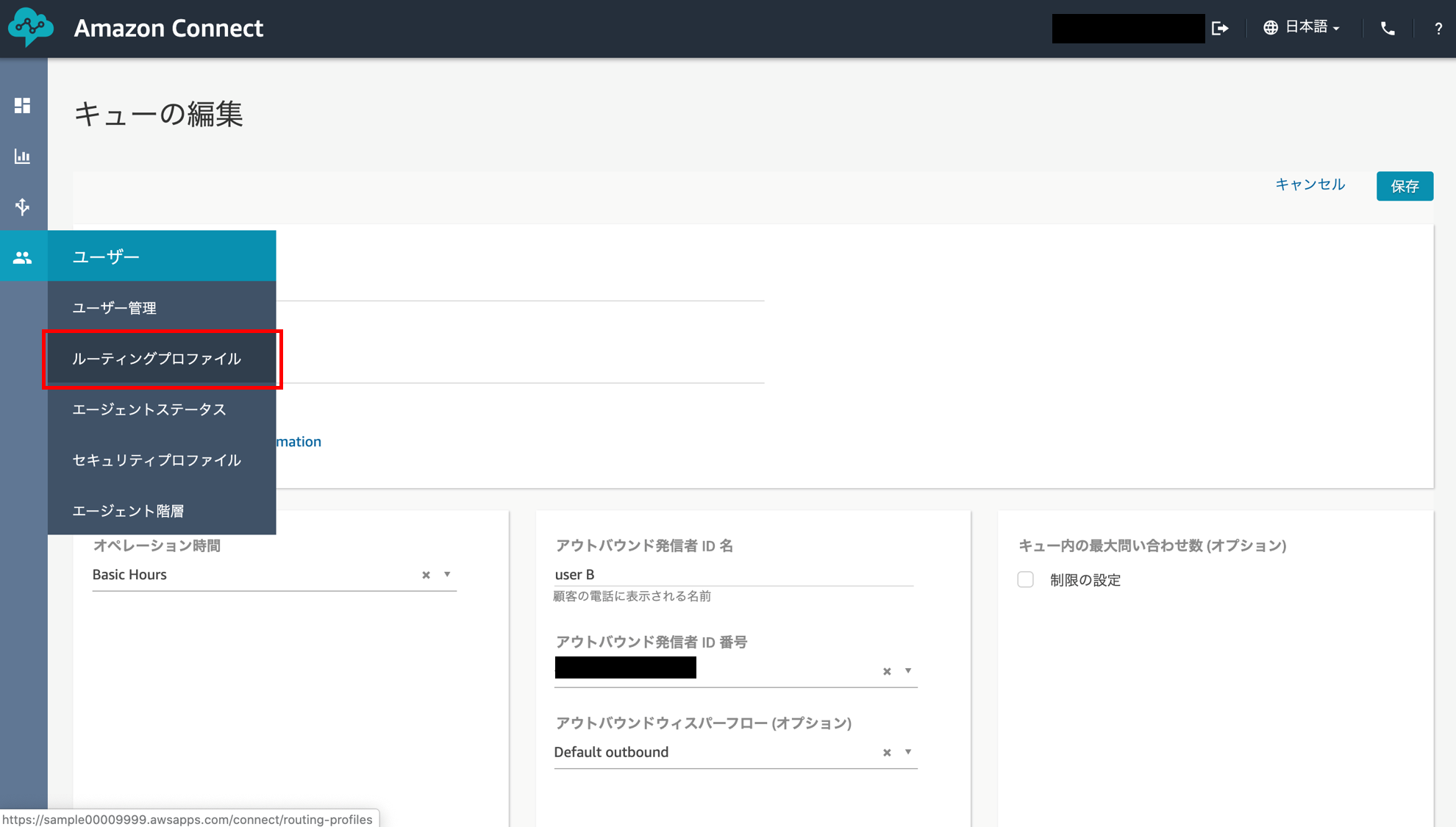The height and width of the screenshot is (827, 1456).
Task: Click the Amazon Connect title text
Action: point(168,28)
